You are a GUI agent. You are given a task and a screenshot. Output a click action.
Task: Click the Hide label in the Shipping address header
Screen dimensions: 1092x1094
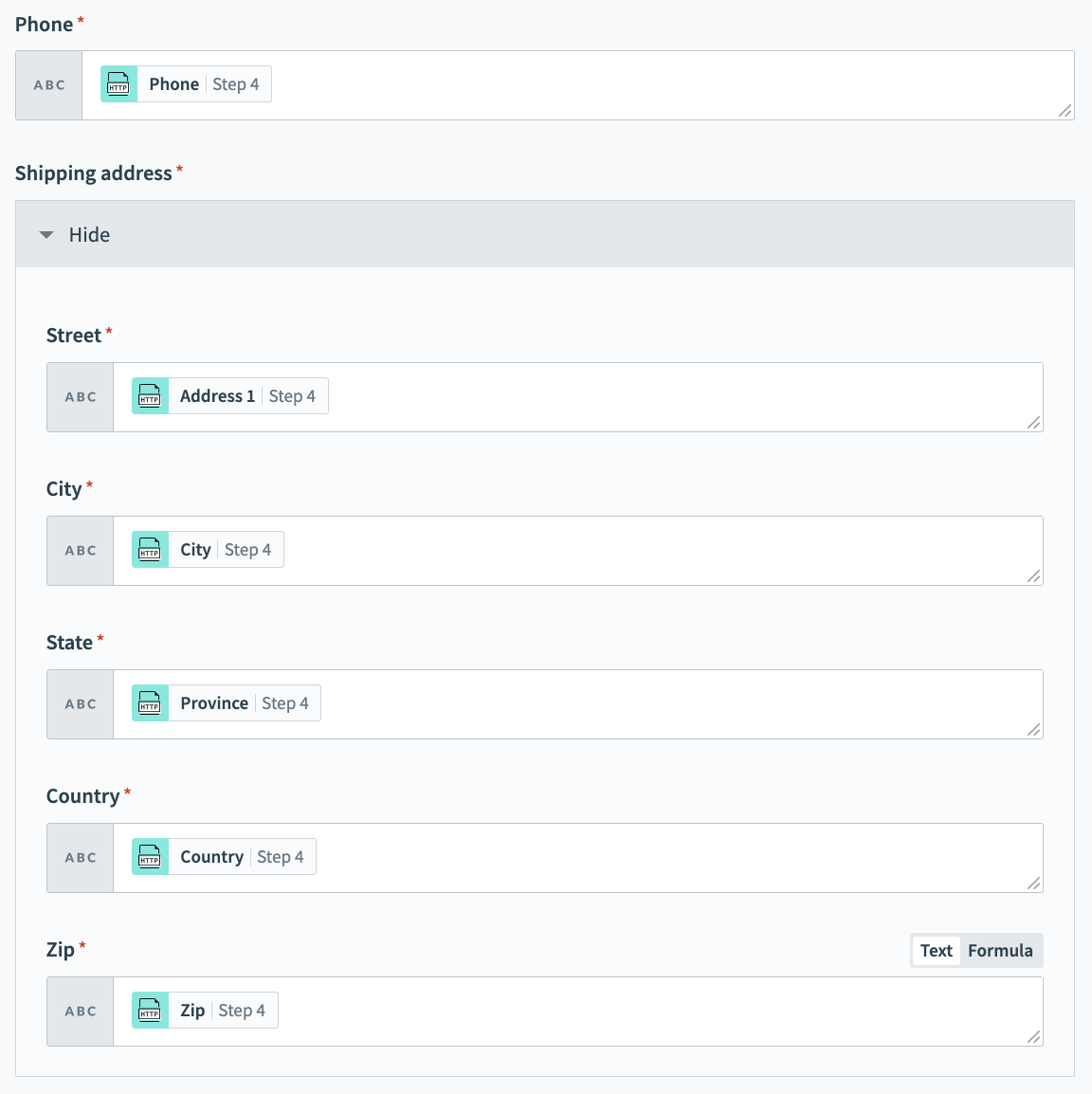click(x=89, y=234)
